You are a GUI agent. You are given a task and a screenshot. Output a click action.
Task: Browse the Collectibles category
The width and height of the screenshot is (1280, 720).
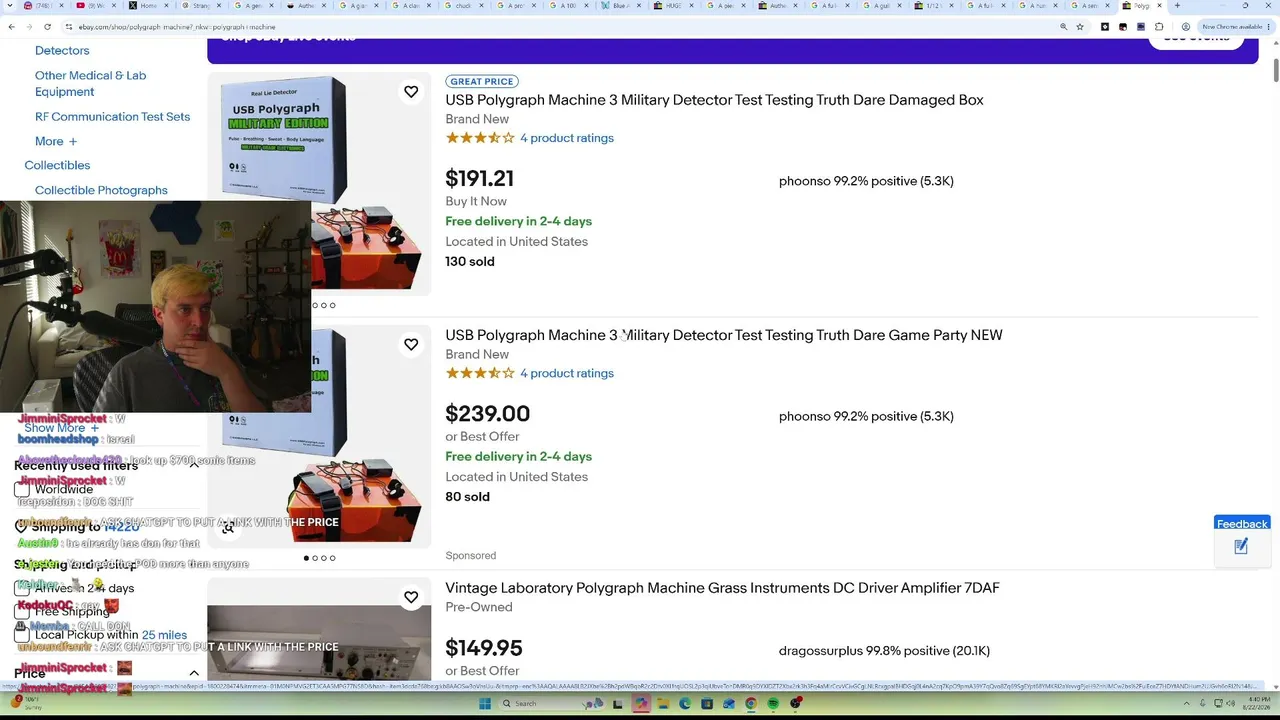pos(57,165)
